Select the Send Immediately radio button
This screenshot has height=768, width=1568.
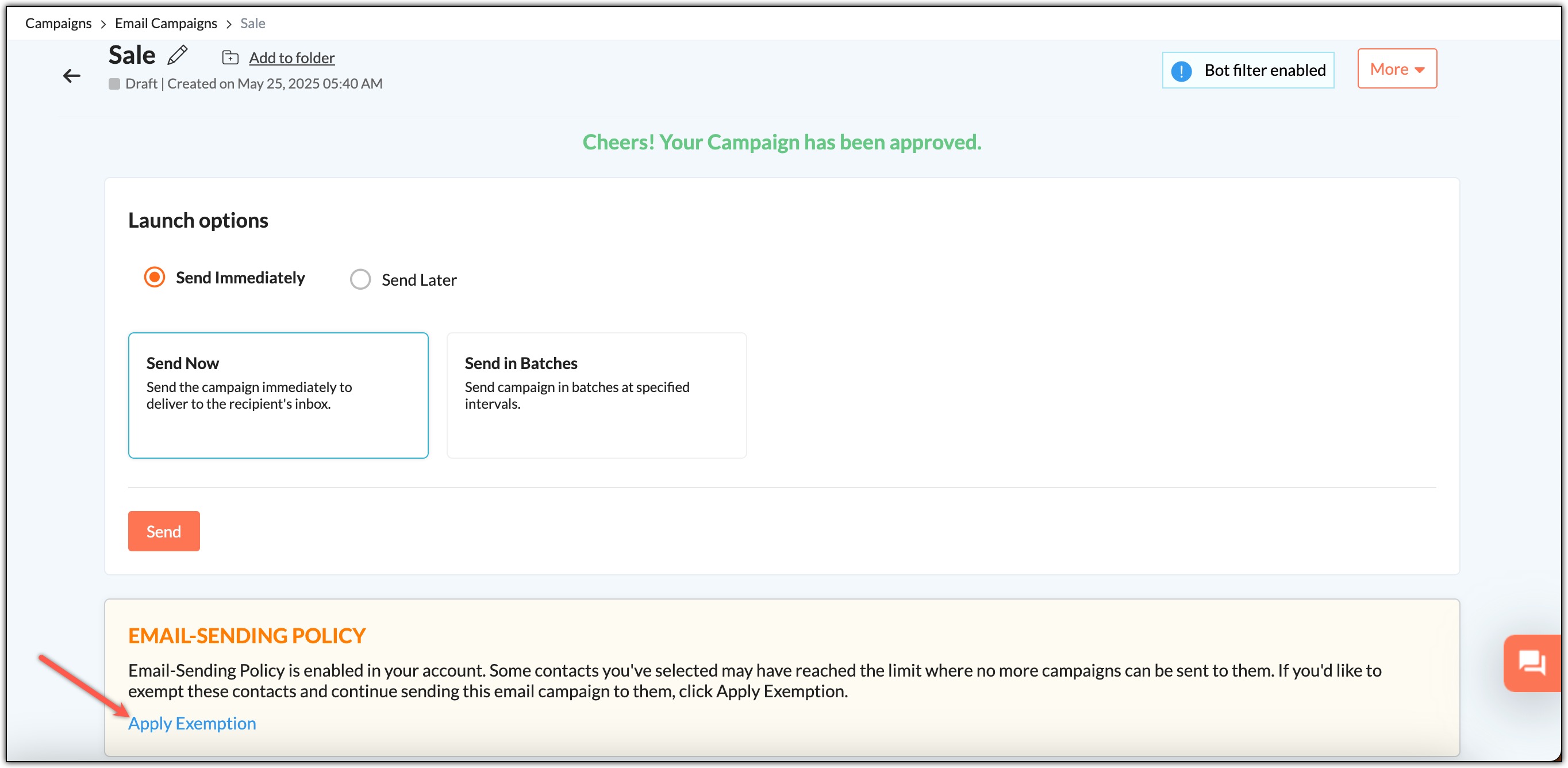pyautogui.click(x=155, y=278)
